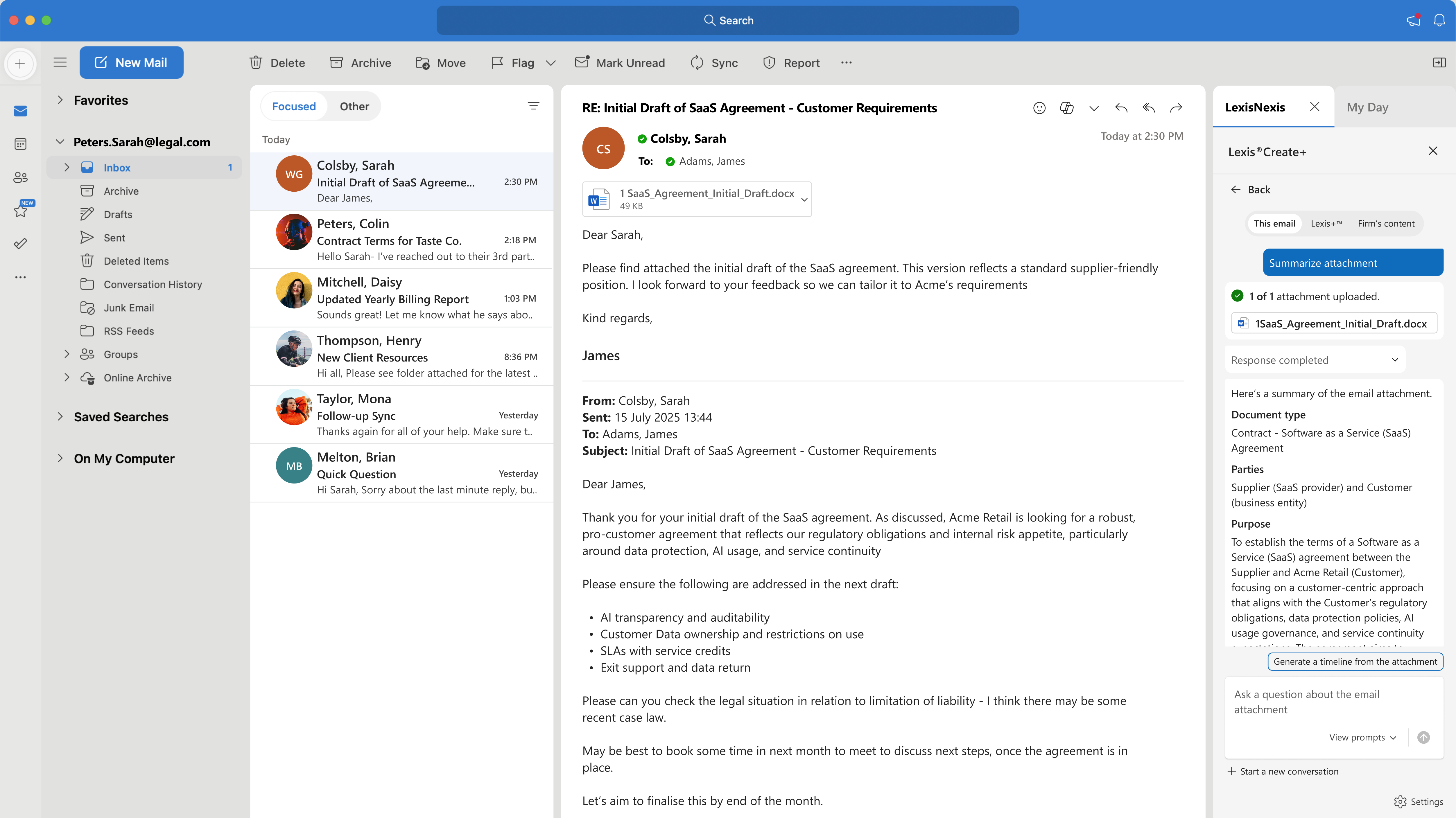Collapse Peters.Sarah@legal.com account

pos(60,142)
